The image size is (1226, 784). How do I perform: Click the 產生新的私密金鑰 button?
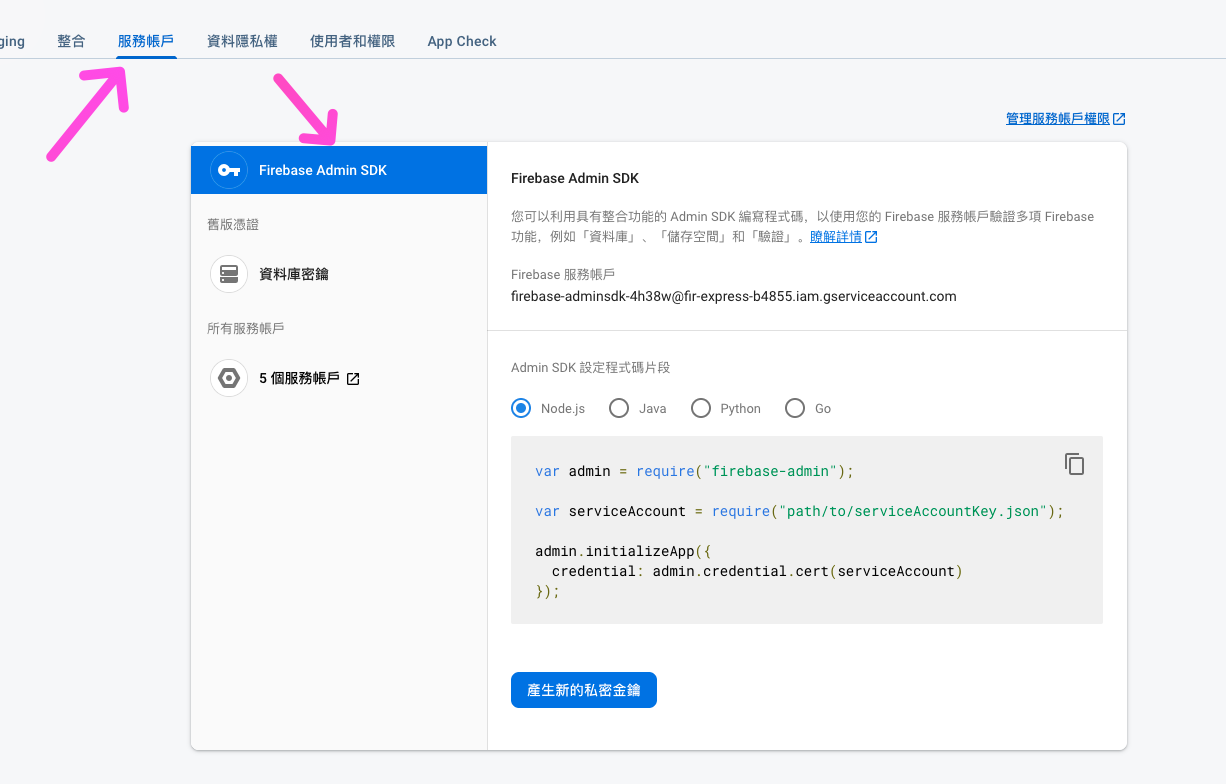pyautogui.click(x=583, y=690)
